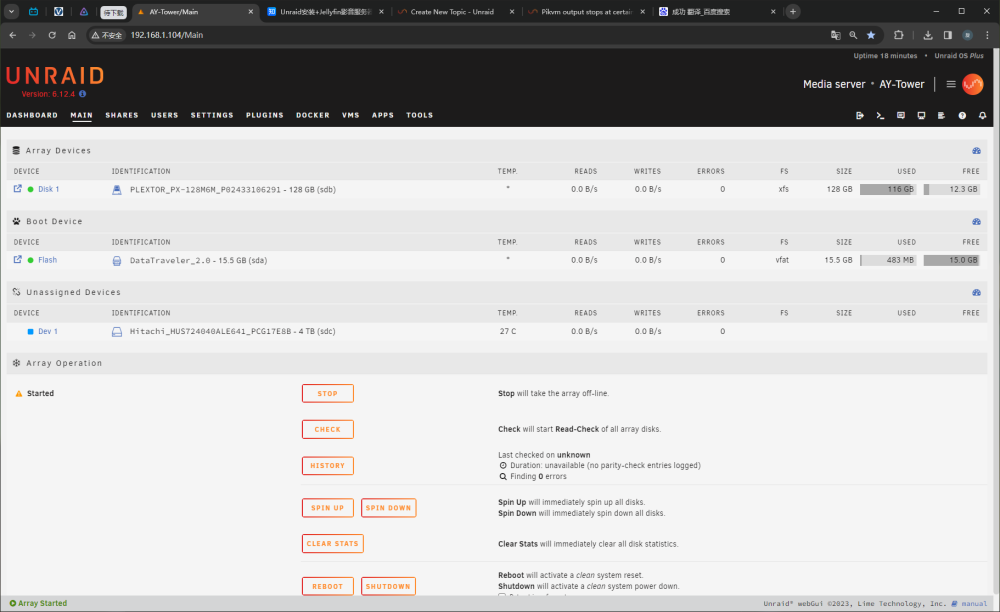Click the Array Devices display settings icon
Image resolution: width=1000 pixels, height=612 pixels.
(976, 151)
